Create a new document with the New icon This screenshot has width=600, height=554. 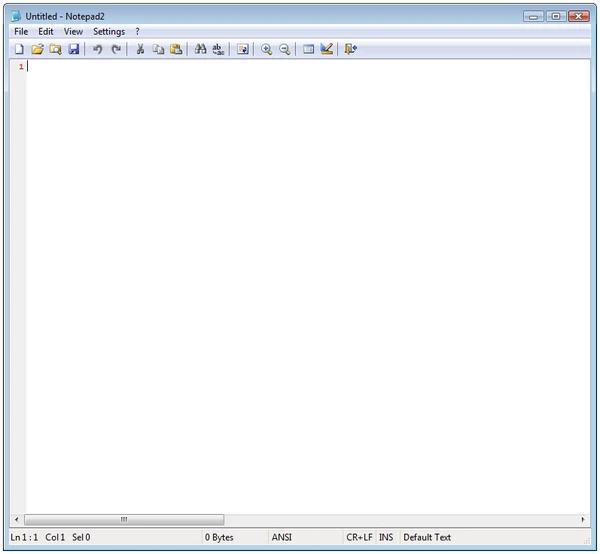click(x=19, y=49)
